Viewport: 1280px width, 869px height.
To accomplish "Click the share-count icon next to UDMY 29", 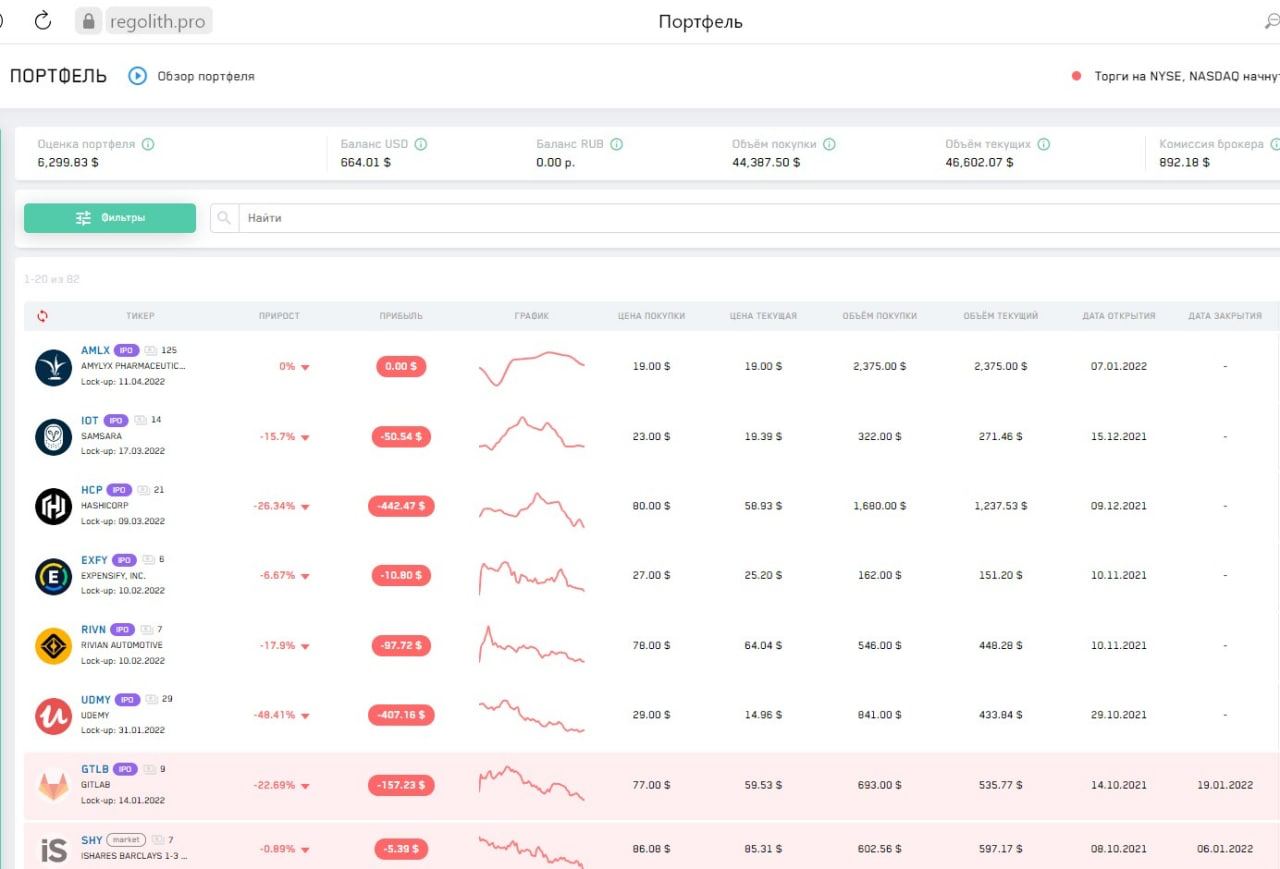I will click(152, 700).
